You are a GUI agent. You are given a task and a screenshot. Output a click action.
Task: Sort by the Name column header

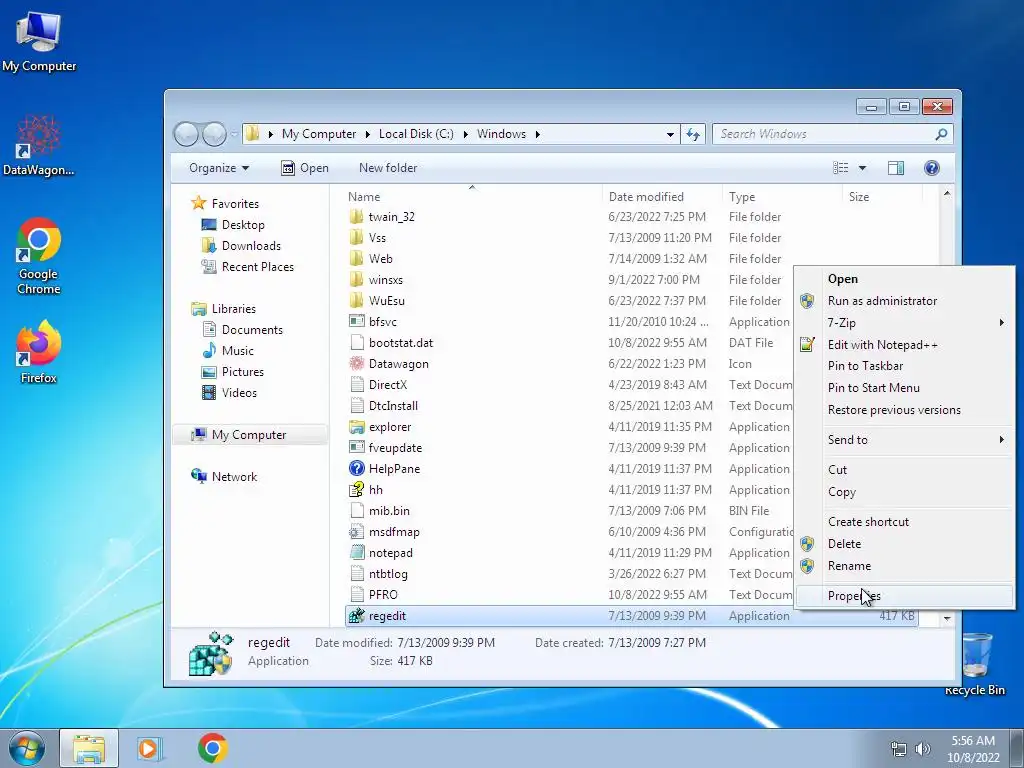(472, 197)
